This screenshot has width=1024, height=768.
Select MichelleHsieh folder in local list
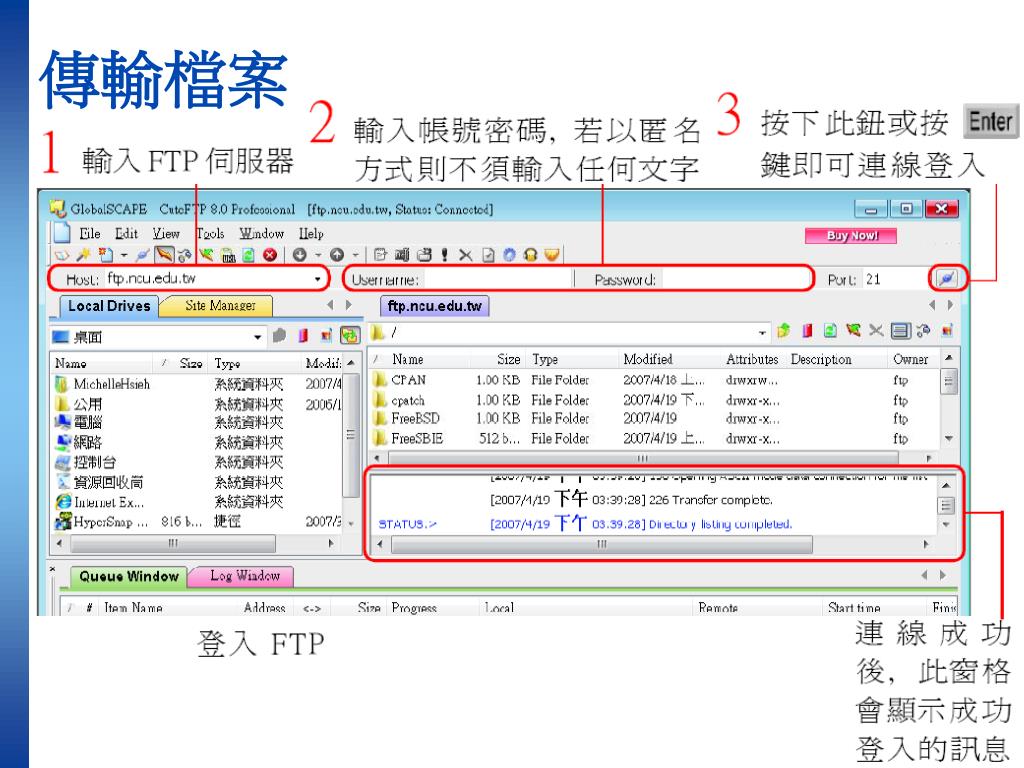coord(111,384)
